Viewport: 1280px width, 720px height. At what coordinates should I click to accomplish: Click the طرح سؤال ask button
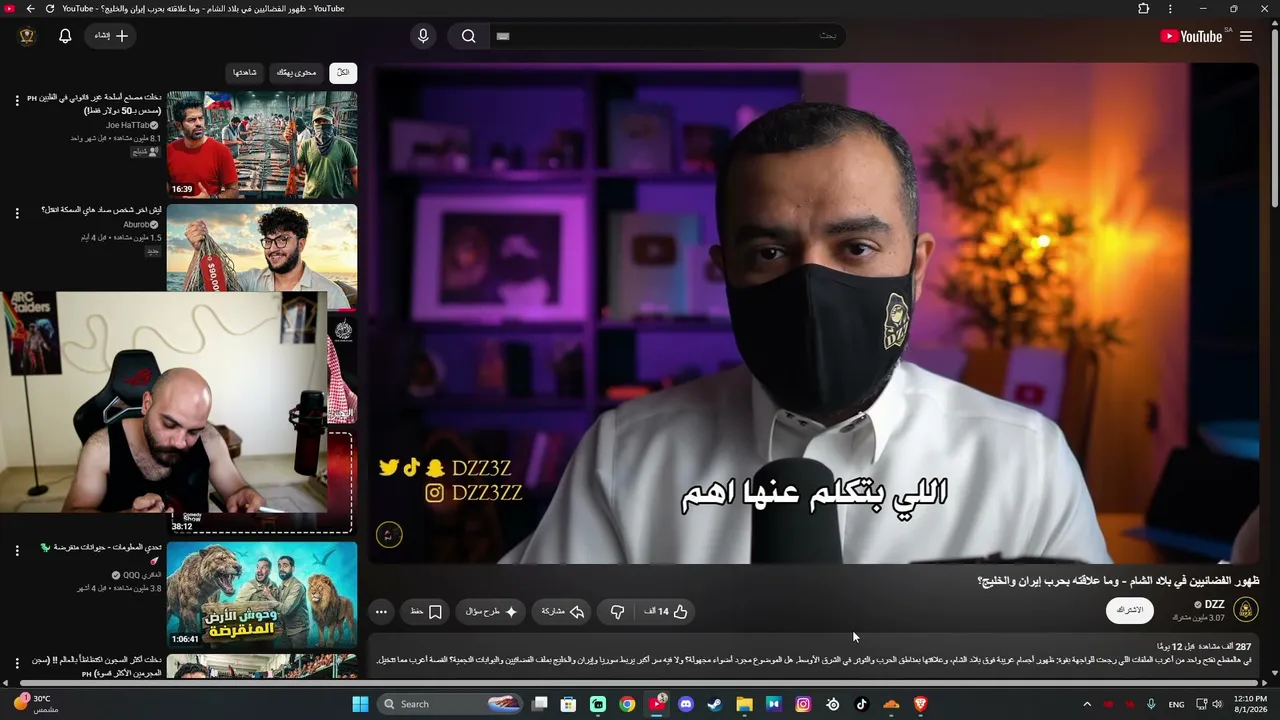click(491, 611)
